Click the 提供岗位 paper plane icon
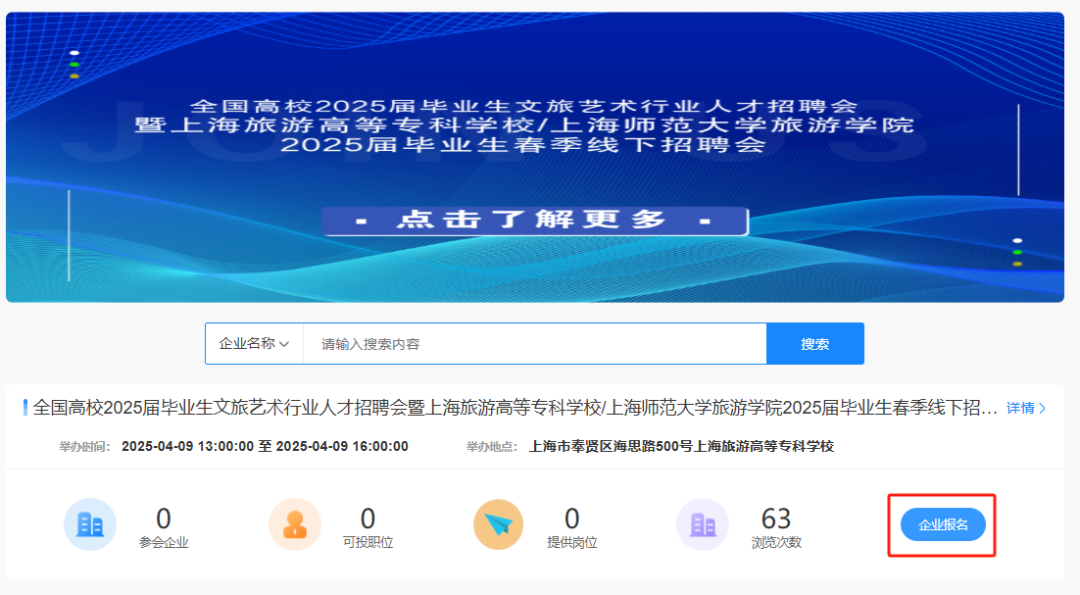 tap(499, 525)
